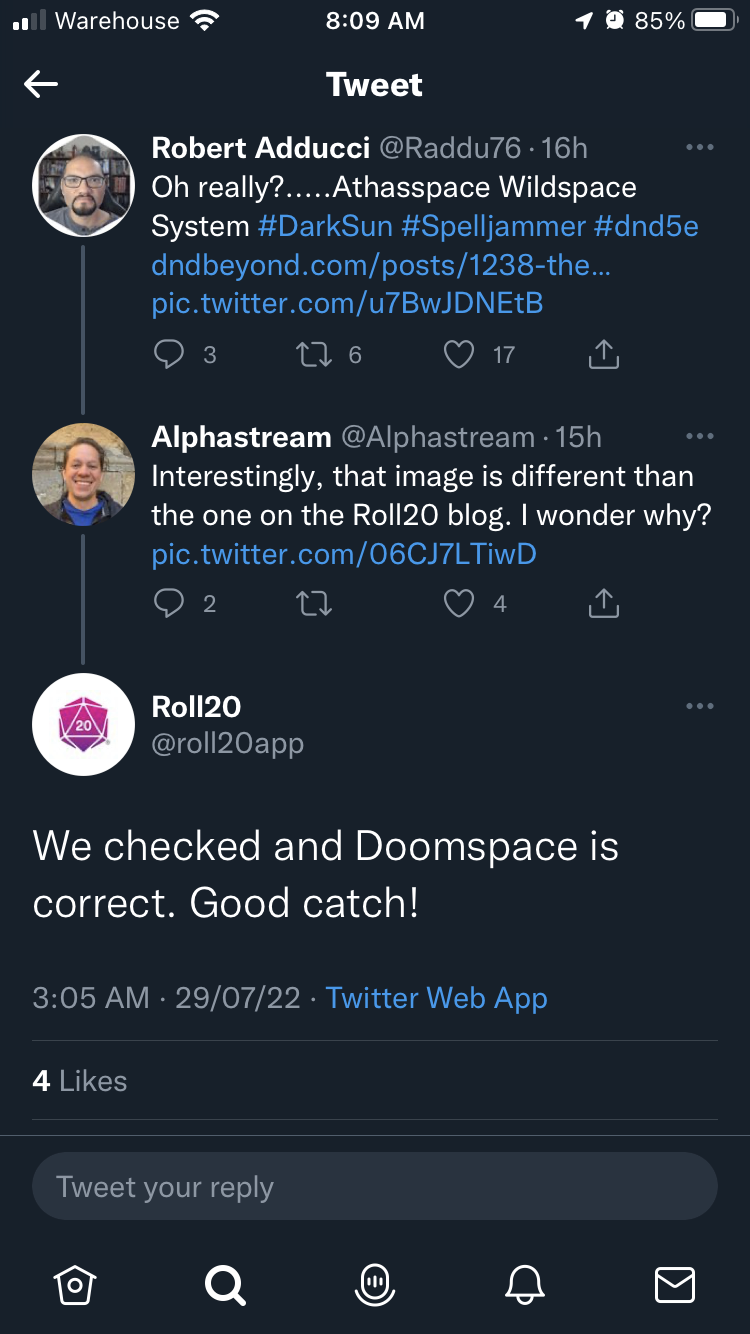This screenshot has width=750, height=1334.
Task: Share Alphastream's tweet
Action: pyautogui.click(x=604, y=603)
